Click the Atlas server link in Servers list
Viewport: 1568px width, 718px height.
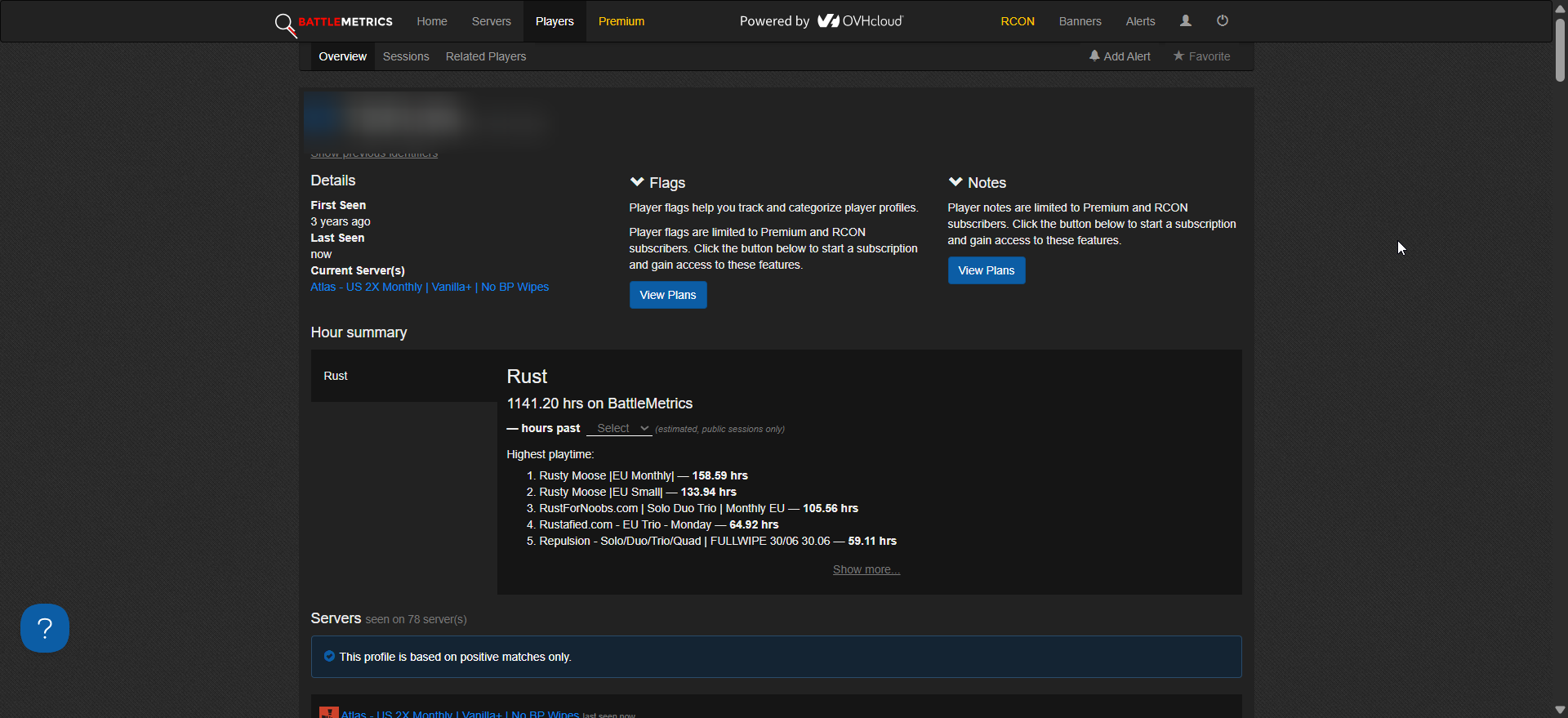(x=461, y=713)
